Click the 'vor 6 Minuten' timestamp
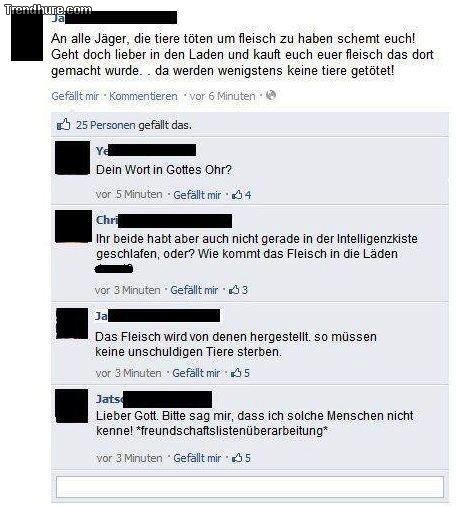Image resolution: width=458 pixels, height=506 pixels. 222,96
